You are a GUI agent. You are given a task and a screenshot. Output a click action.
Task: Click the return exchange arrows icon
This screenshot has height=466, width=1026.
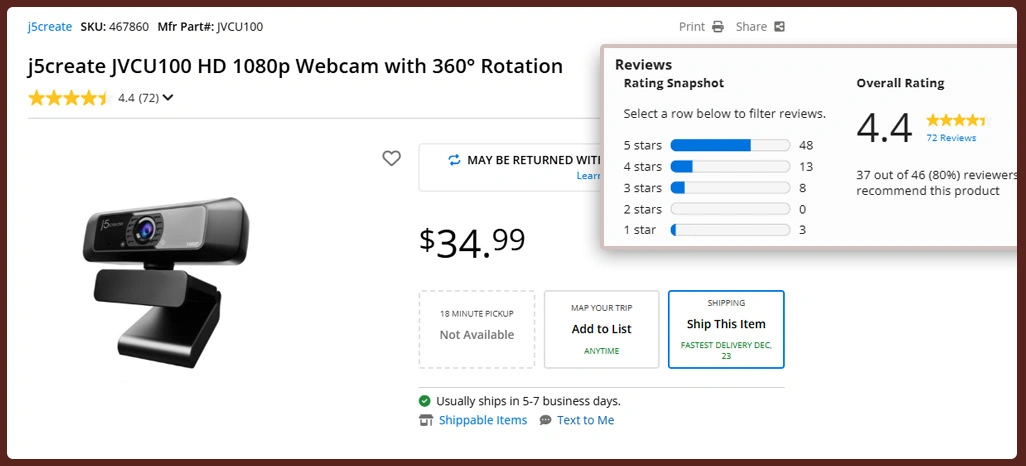click(454, 160)
